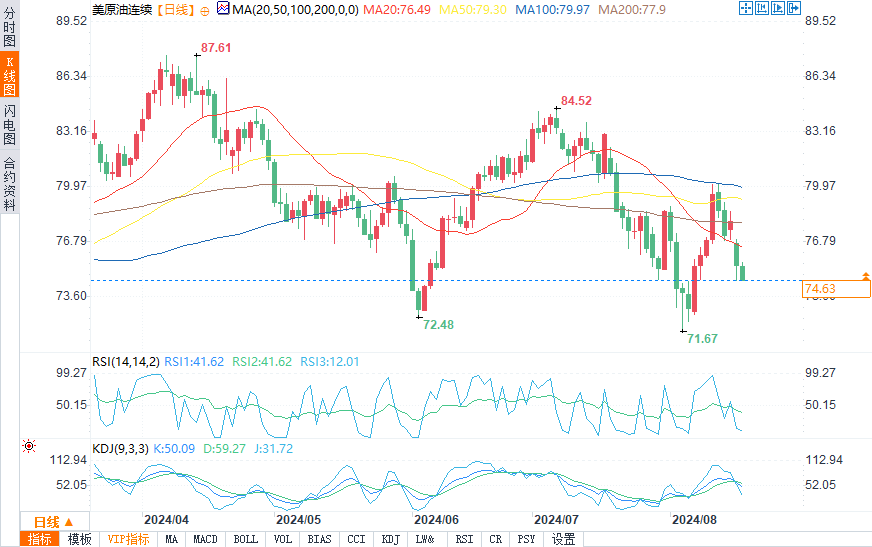
Task: Click the MA20:76.49 legend value
Action: [x=397, y=9]
